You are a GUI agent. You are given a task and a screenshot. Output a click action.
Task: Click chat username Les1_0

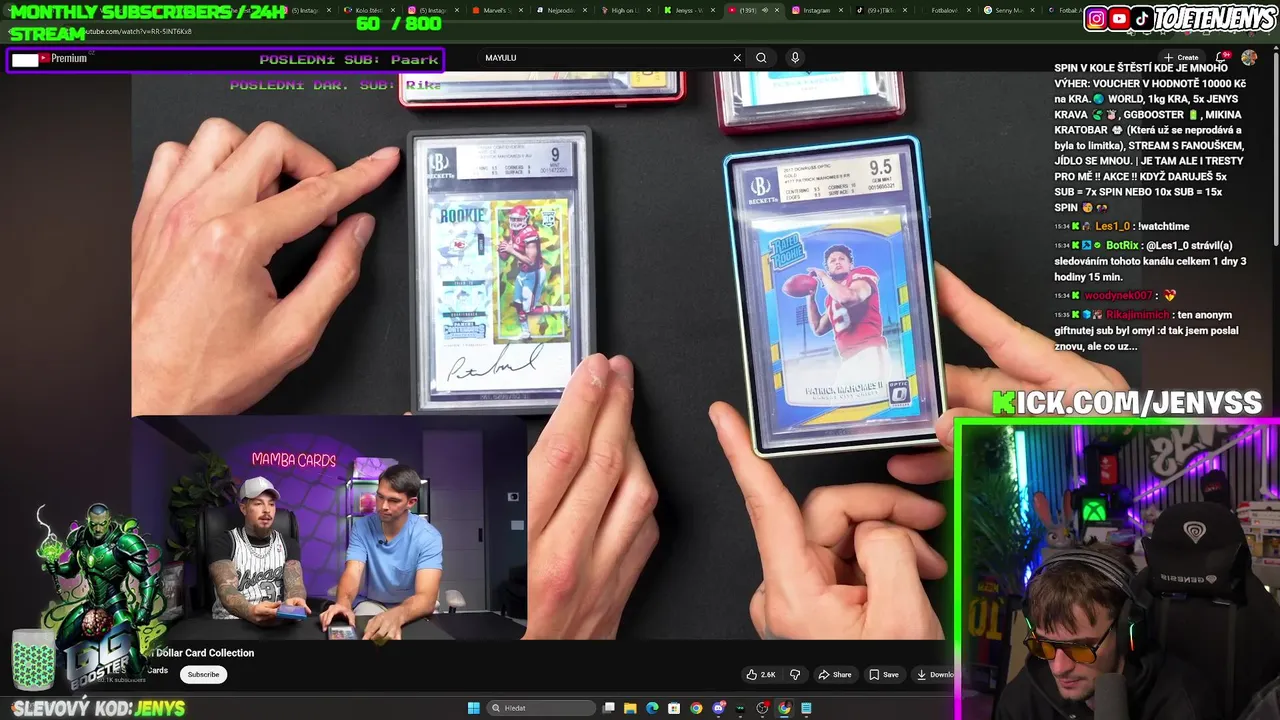1112,227
